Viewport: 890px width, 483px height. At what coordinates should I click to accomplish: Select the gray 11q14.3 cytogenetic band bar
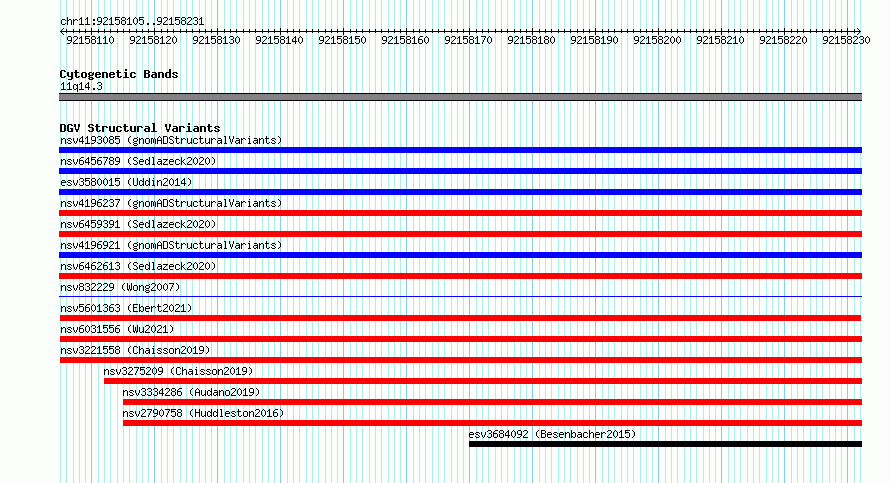tap(460, 97)
